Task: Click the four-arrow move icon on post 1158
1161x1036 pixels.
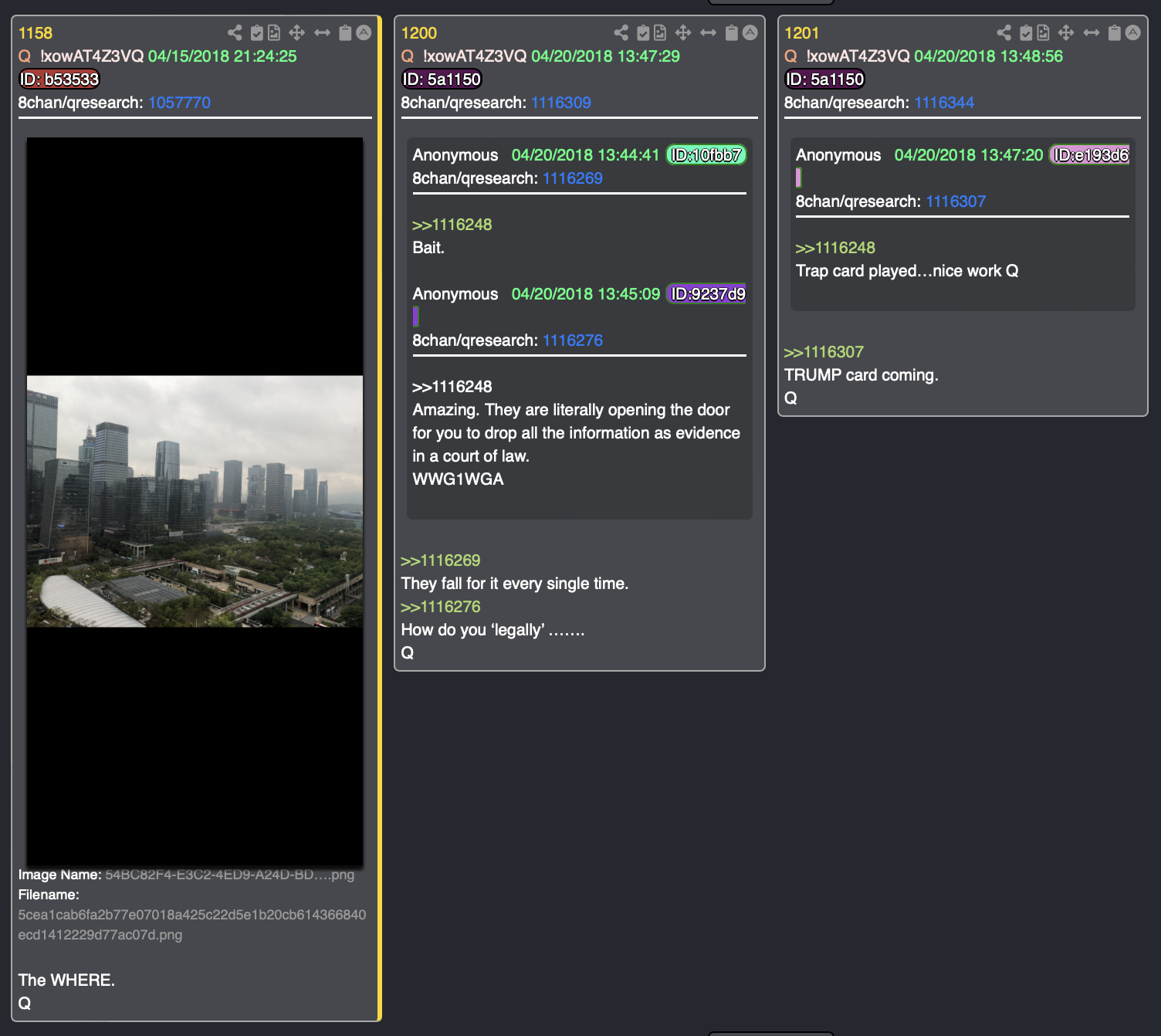Action: 296,32
